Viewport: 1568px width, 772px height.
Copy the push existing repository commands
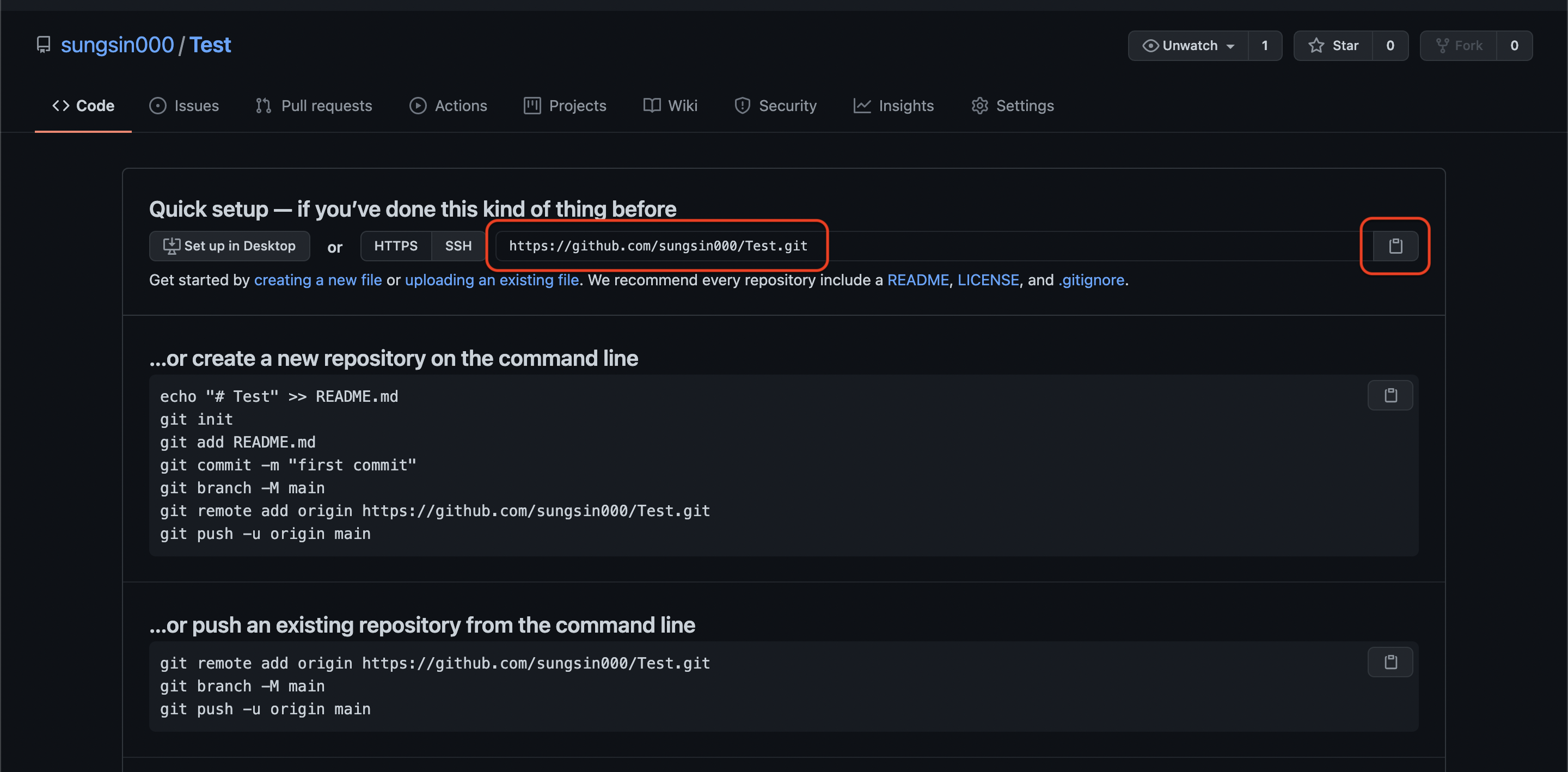tap(1391, 663)
